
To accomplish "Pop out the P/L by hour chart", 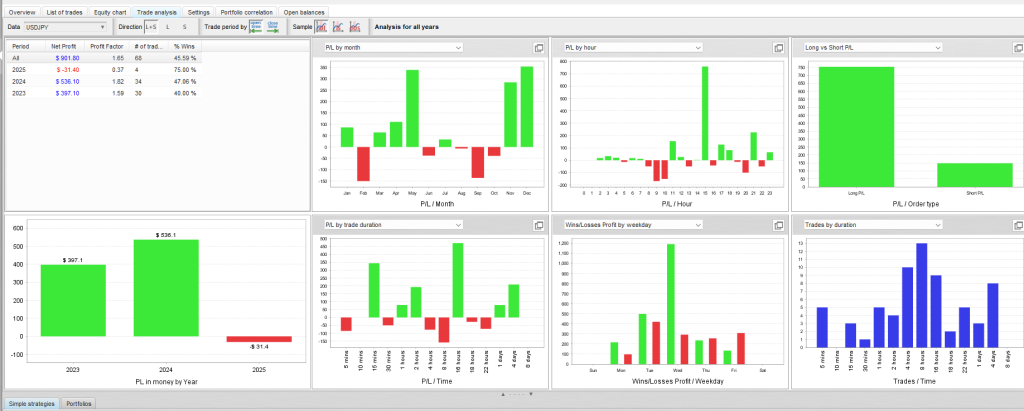I will [778, 47].
